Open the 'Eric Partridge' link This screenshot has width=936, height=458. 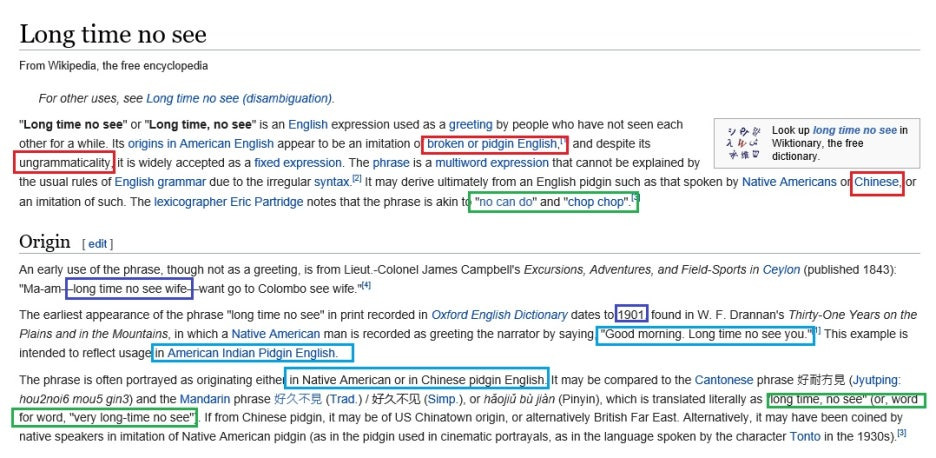tap(267, 202)
